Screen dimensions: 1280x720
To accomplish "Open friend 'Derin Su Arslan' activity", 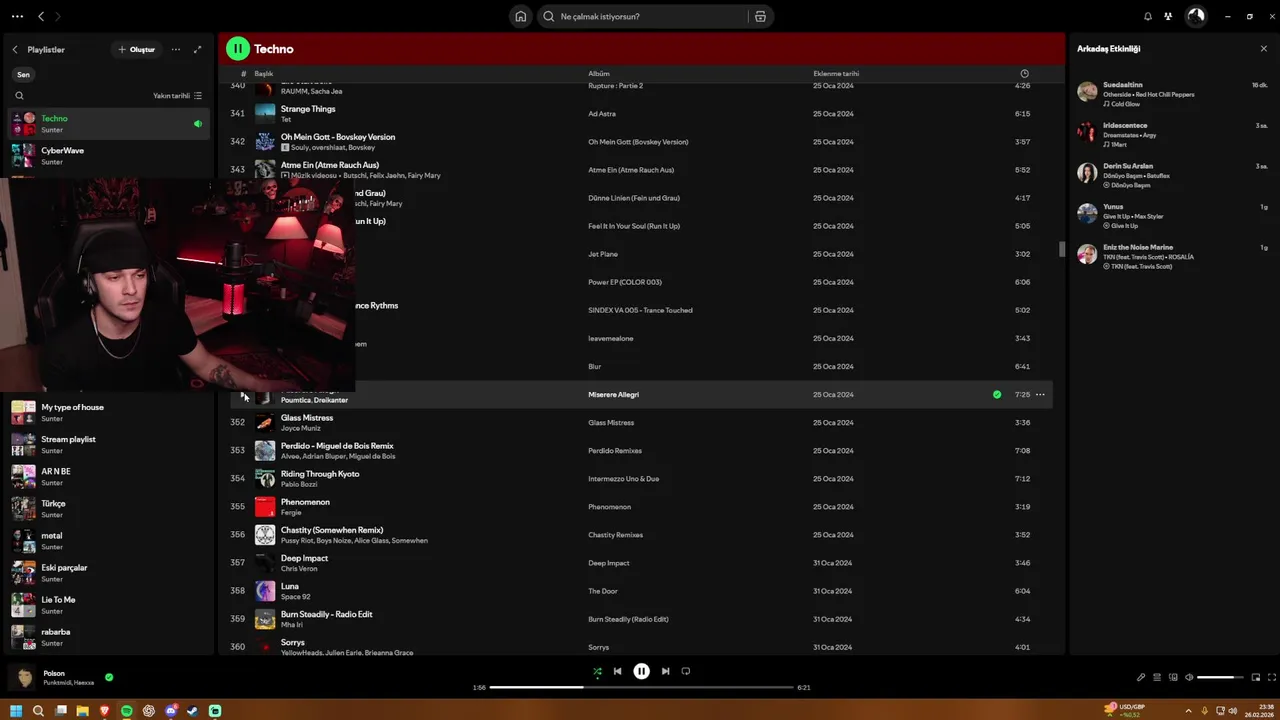I will [1172, 175].
